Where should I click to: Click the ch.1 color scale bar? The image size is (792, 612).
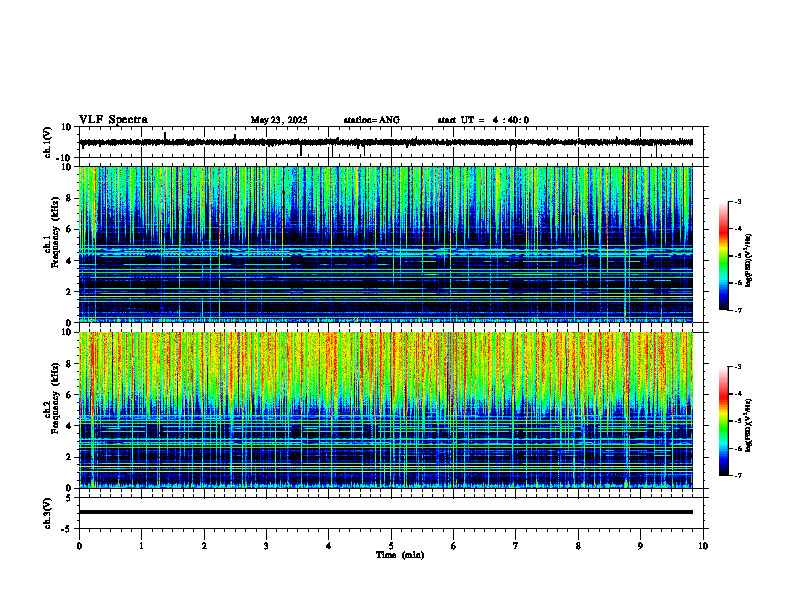coord(723,256)
